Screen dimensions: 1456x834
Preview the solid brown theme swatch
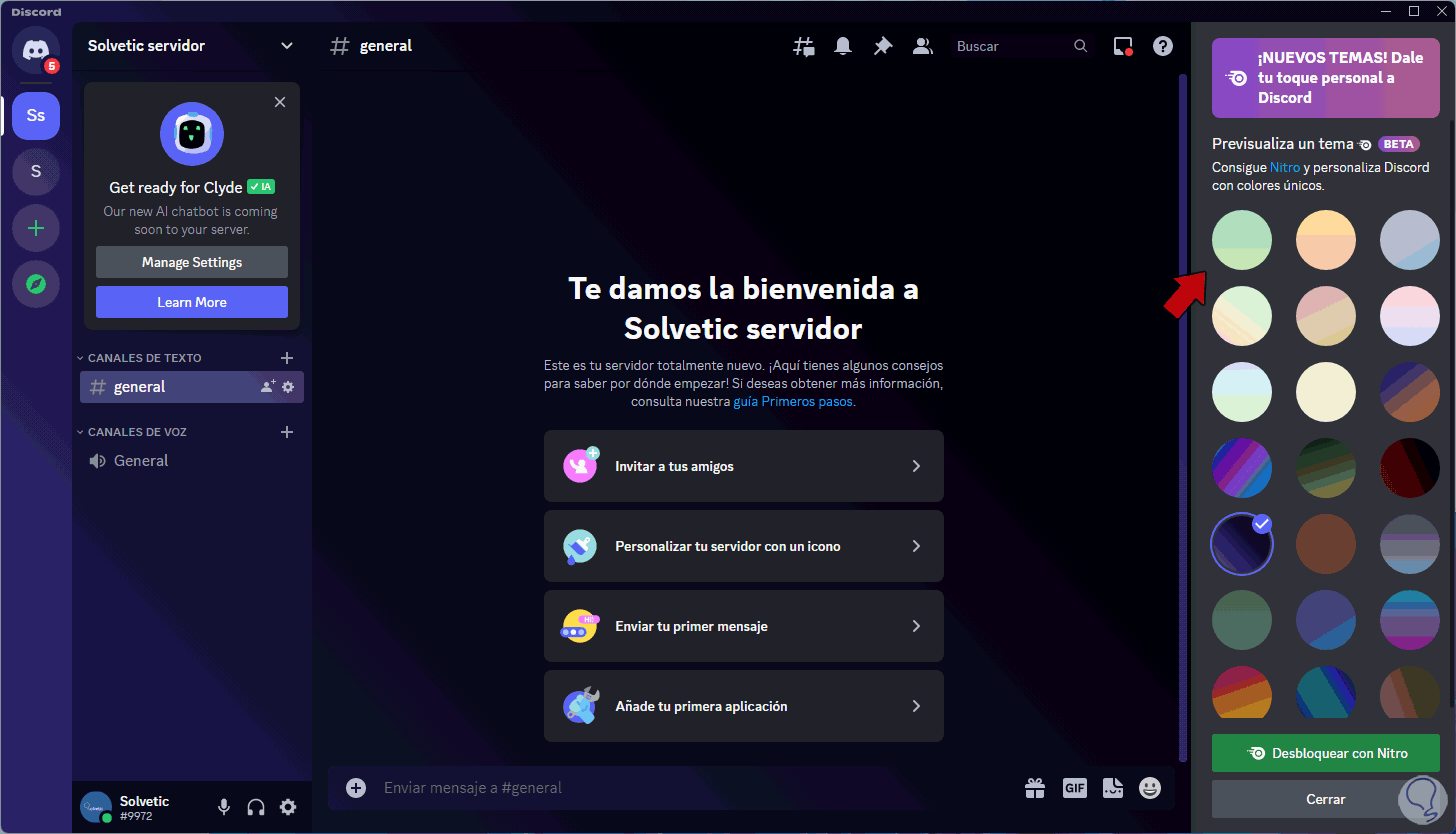[x=1326, y=544]
